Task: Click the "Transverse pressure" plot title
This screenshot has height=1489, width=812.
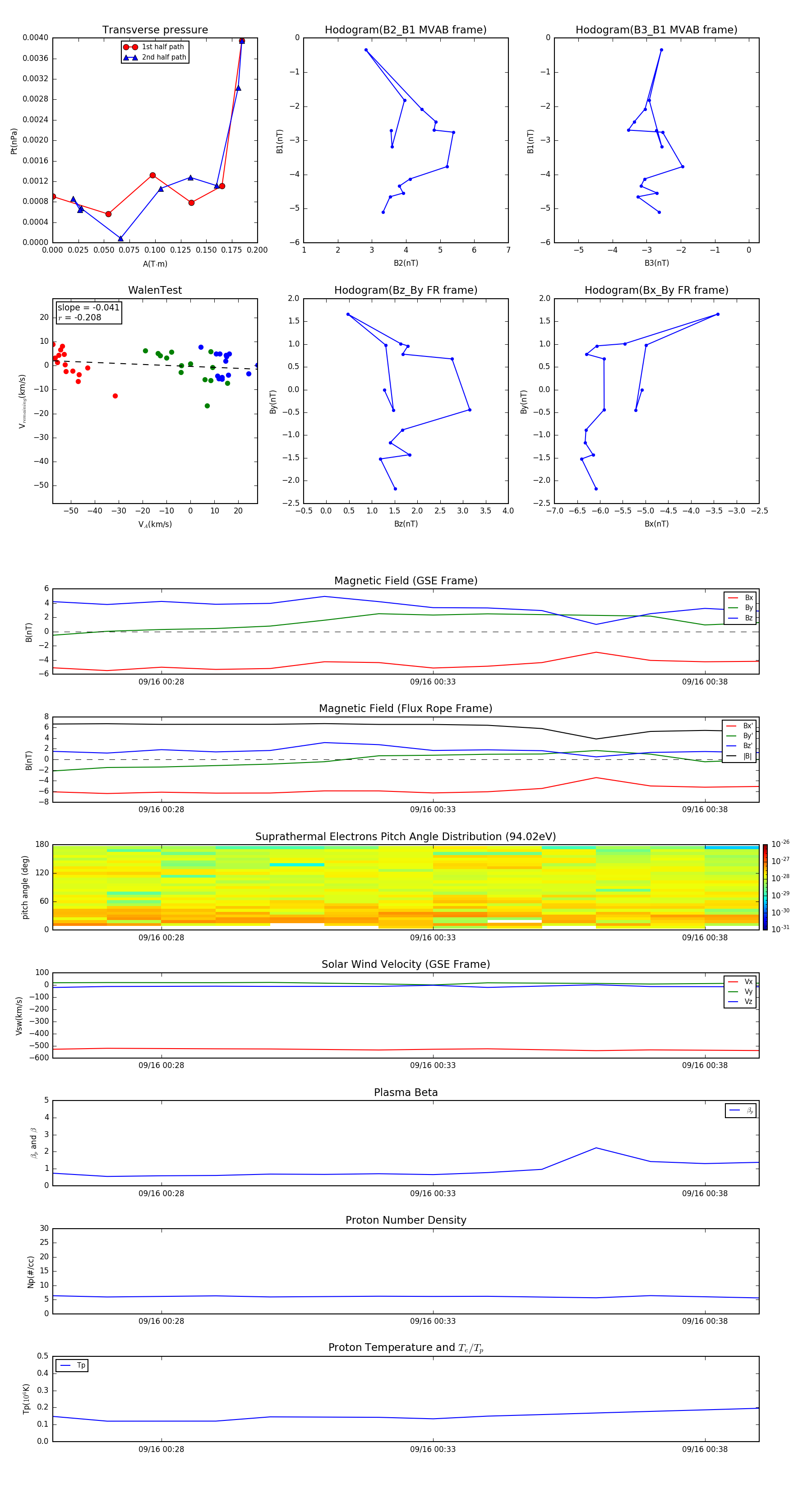Action: (155, 30)
